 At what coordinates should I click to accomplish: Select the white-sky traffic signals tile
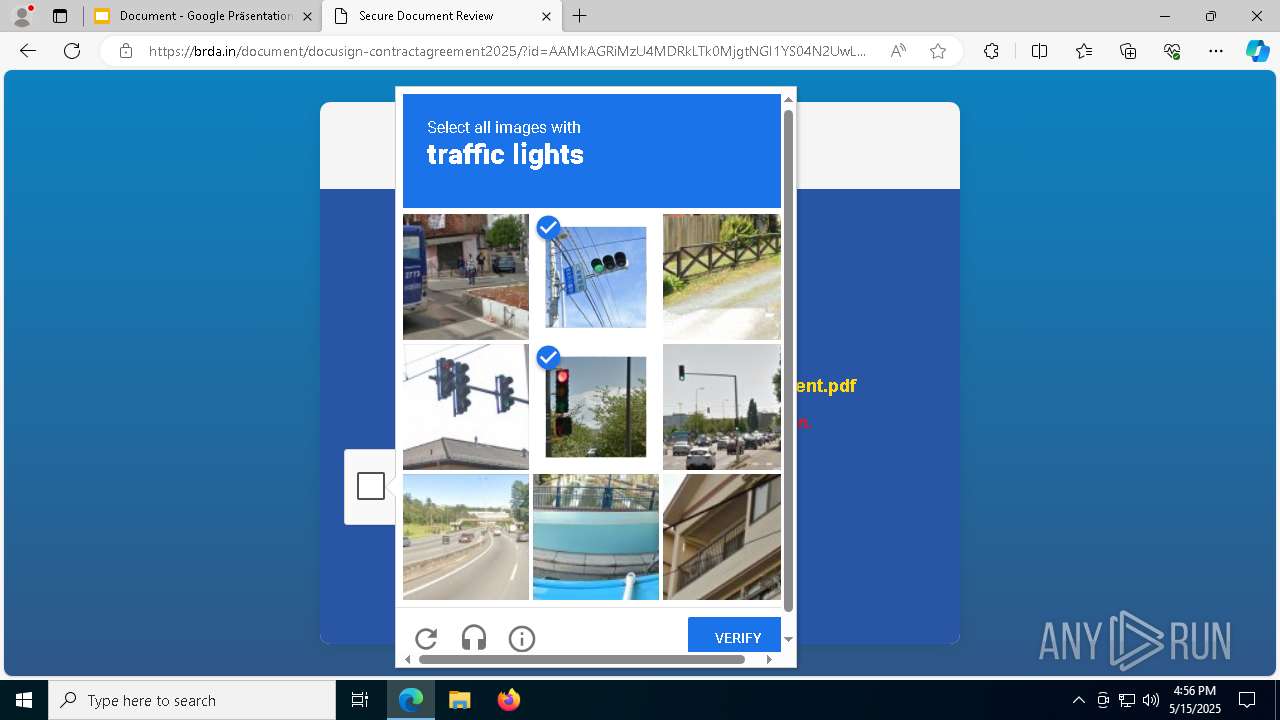[x=466, y=407]
